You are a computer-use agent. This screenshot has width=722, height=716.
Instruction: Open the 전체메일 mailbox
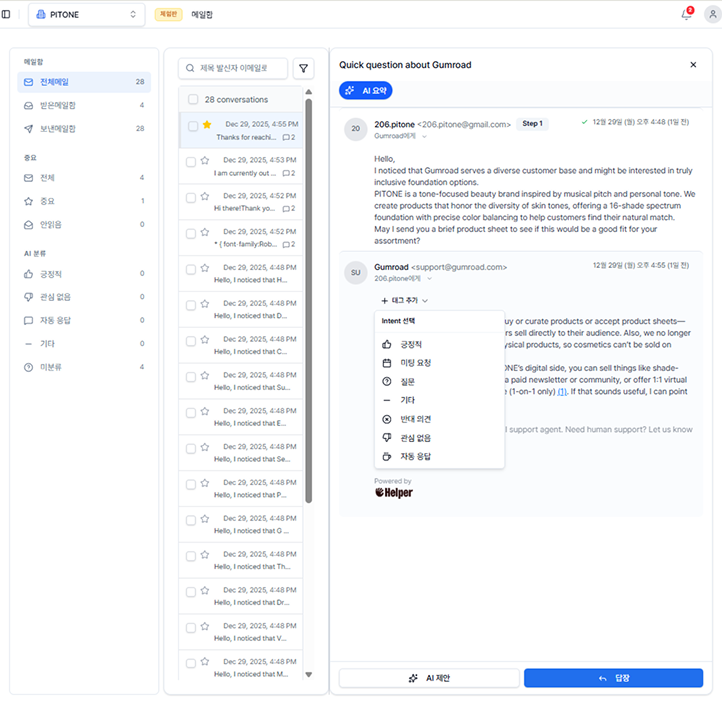point(84,82)
